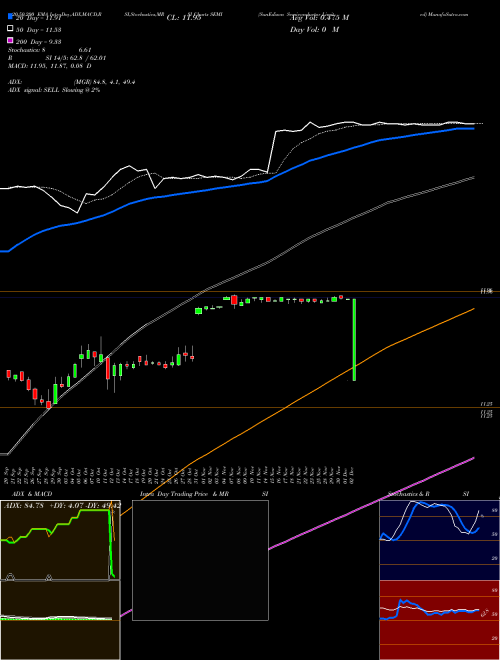The image size is (500, 660).
Task: Click the blue 20 Day legend swatch
Action: click(10, 17)
